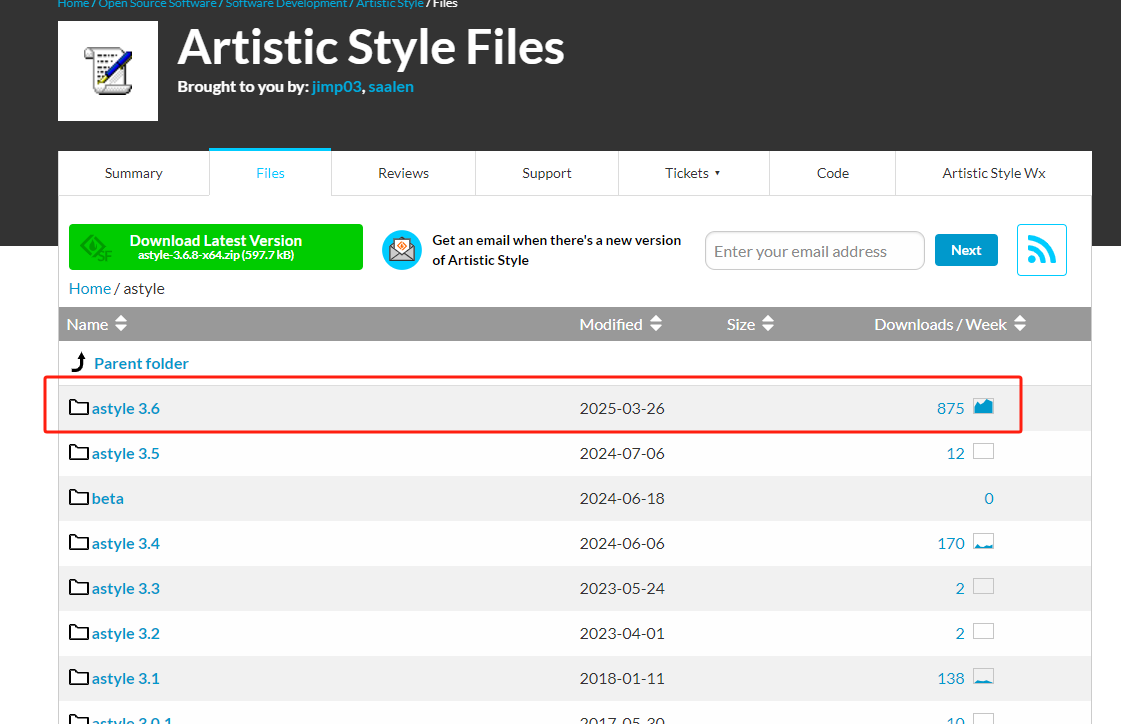Sort files by the Name column arrows
The width and height of the screenshot is (1121, 724).
point(120,323)
